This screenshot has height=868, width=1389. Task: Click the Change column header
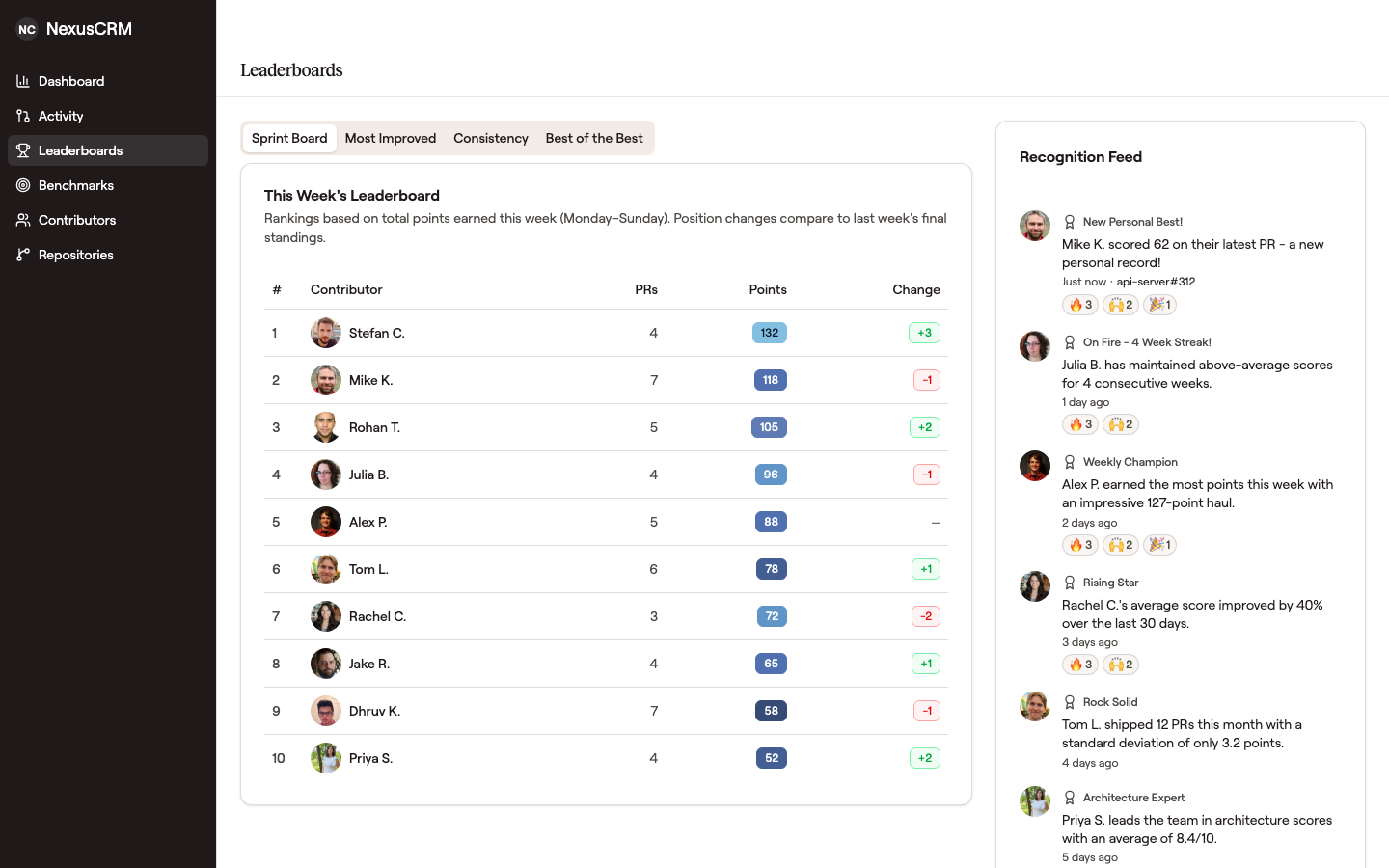[916, 289]
